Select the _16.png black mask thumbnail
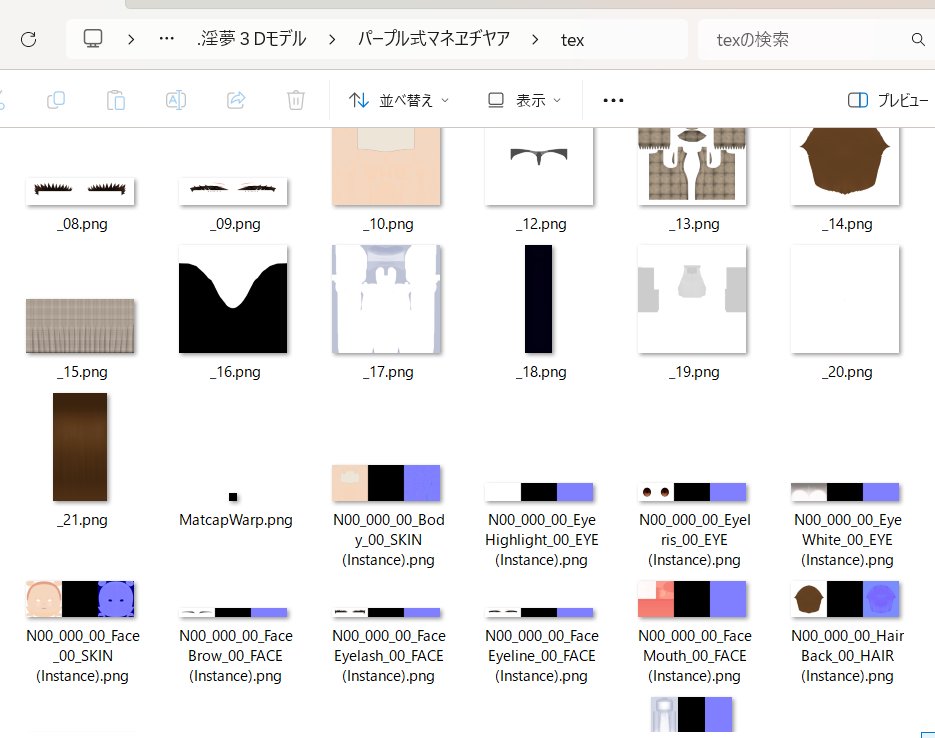935x738 pixels. pos(233,299)
